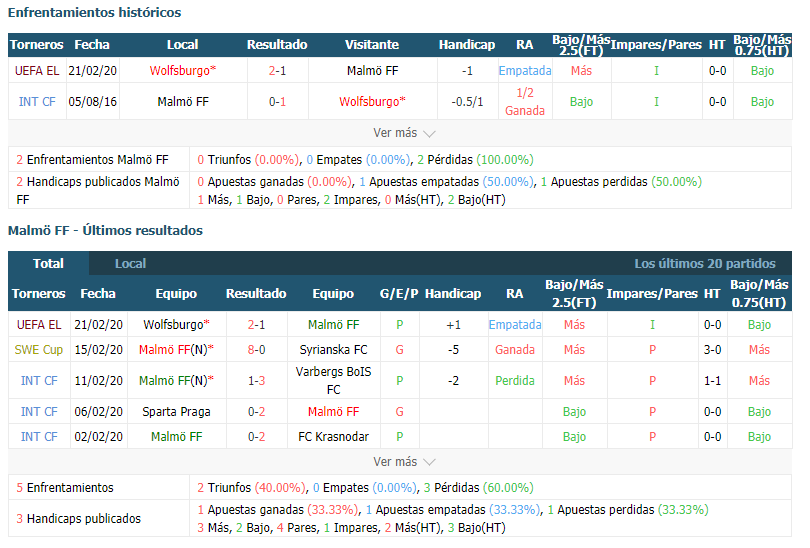Click the 1-3 result versus Varbergs BoIS
810x548 pixels.
coord(256,381)
